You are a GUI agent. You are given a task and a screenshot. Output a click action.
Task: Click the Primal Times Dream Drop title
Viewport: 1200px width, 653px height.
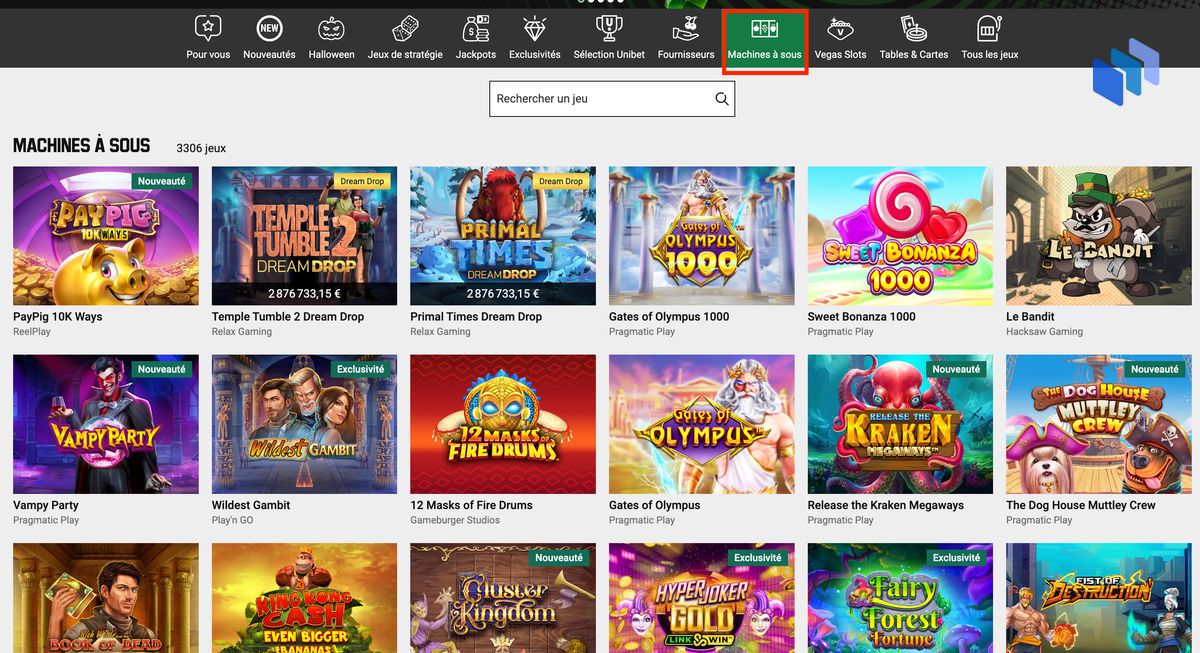tap(476, 317)
